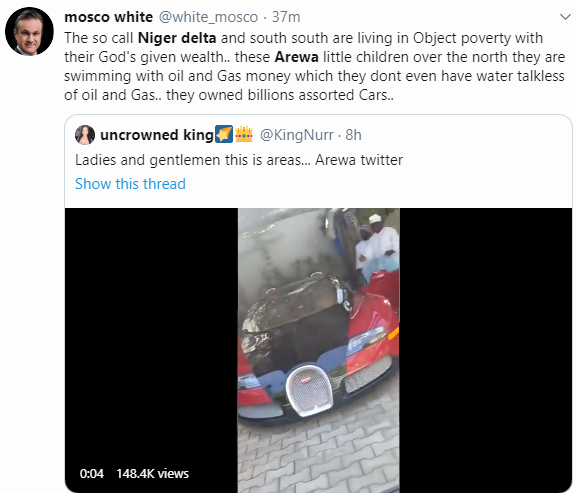The height and width of the screenshot is (493, 576).
Task: Open mosco white's profile picture
Action: [x=29, y=31]
